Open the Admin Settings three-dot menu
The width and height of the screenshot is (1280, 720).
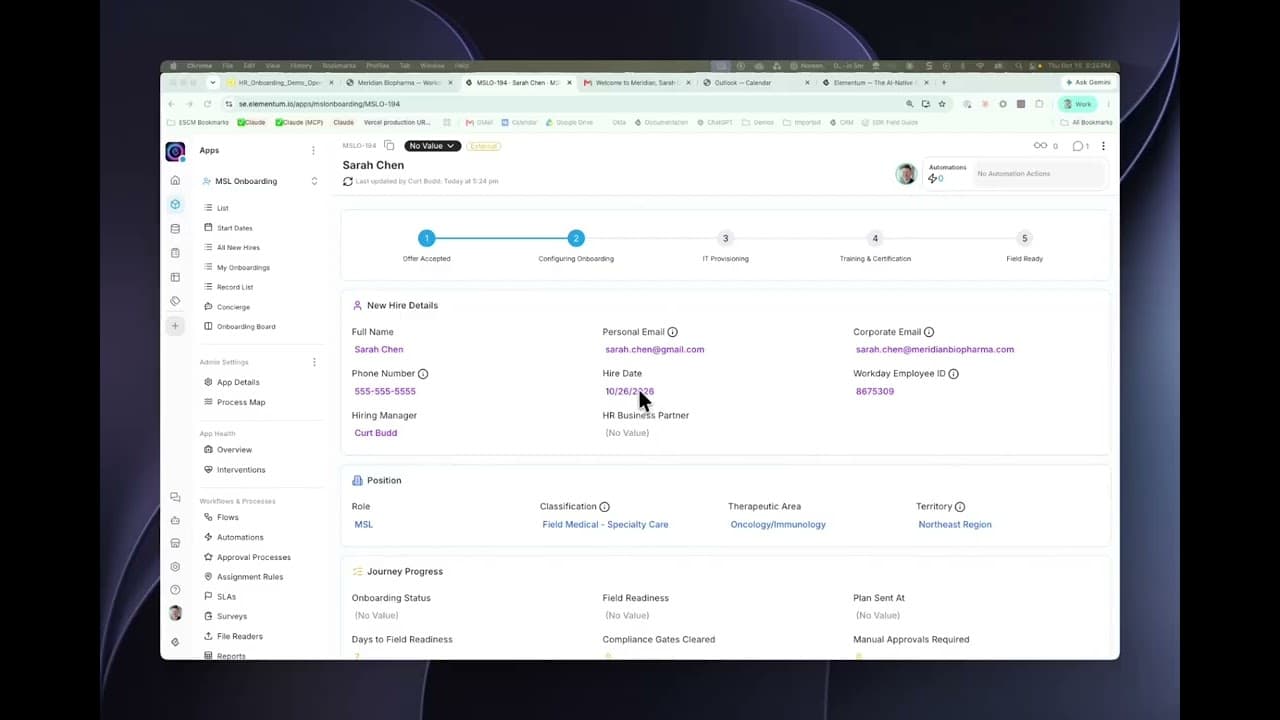[314, 362]
